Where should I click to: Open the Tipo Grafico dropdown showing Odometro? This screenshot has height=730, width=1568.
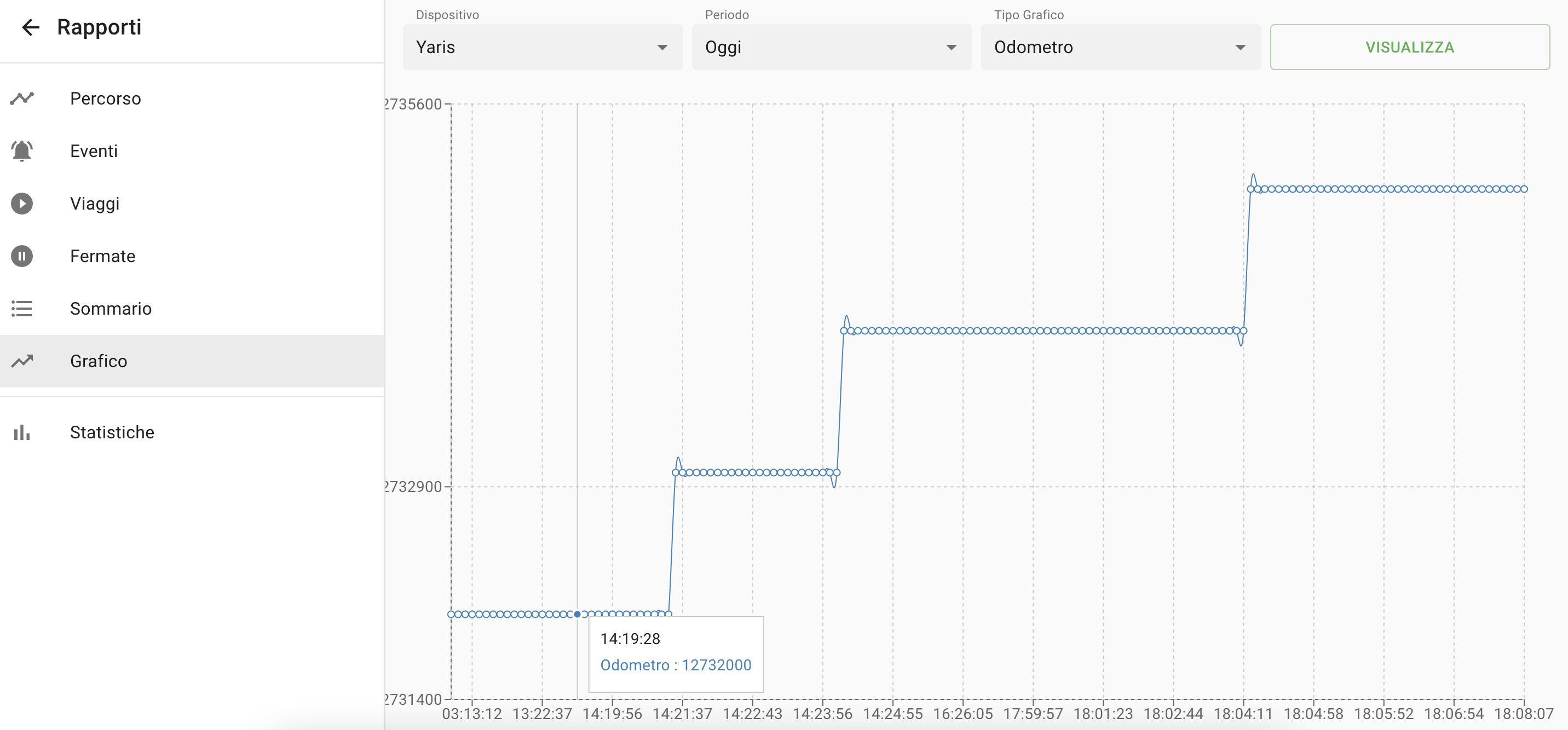1120,47
